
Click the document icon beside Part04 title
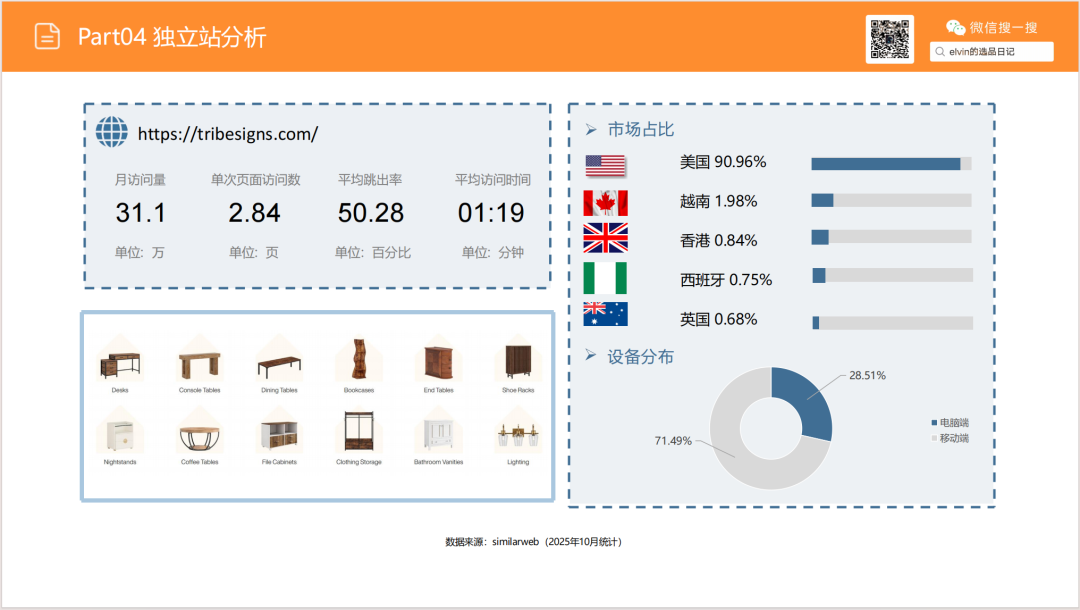pyautogui.click(x=47, y=36)
